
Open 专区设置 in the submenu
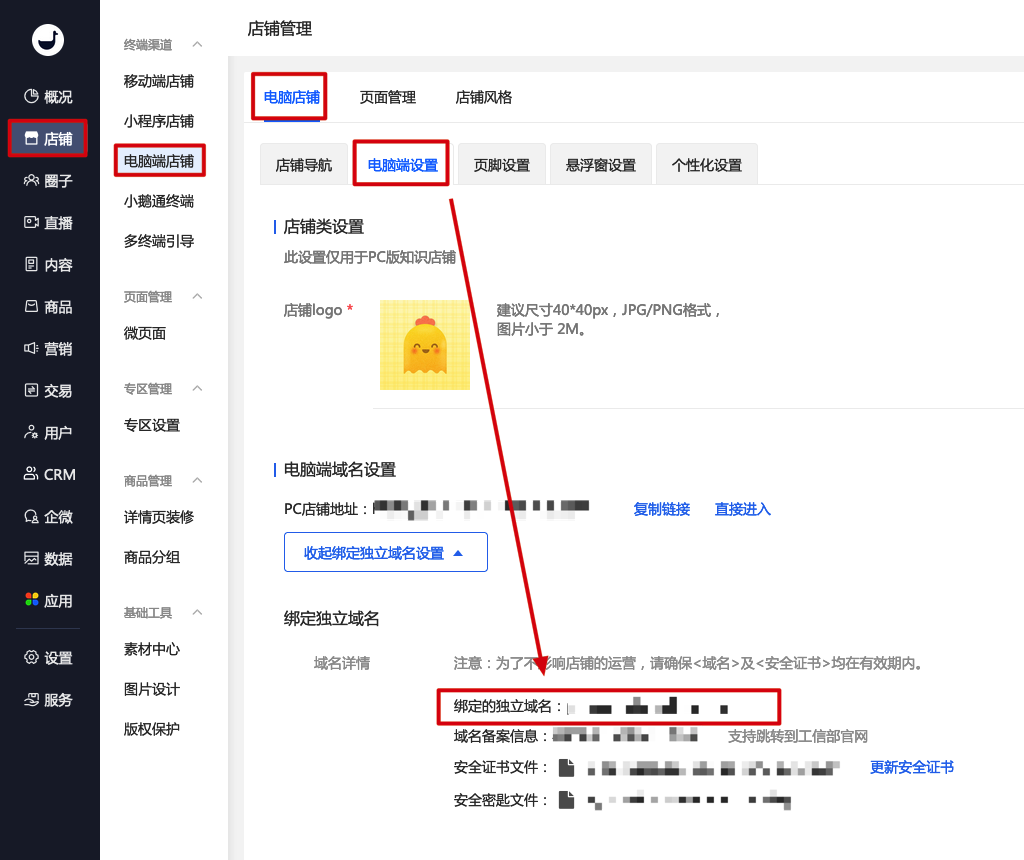(x=152, y=425)
